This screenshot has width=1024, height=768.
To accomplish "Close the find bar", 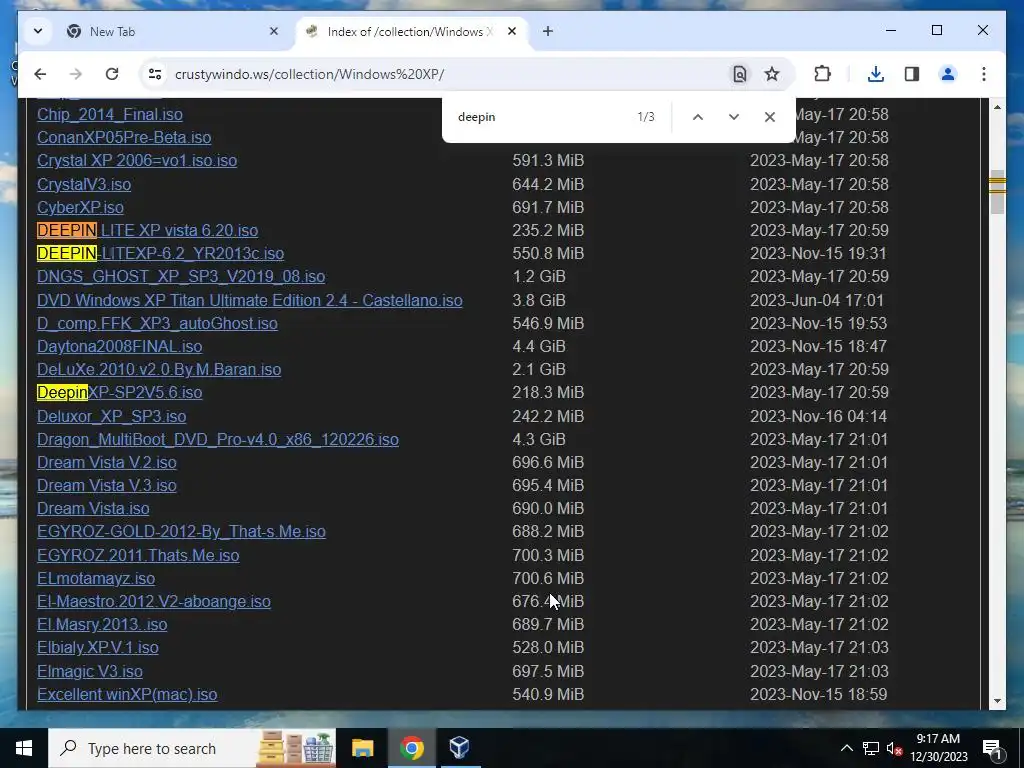I will (769, 117).
